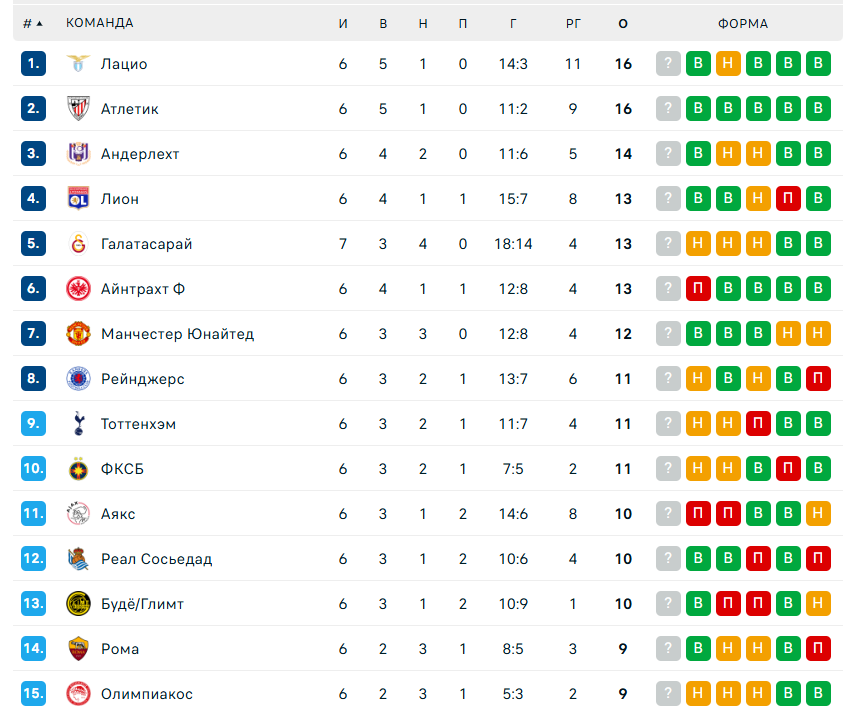Click the ФОРМА column header
The image size is (852, 714).
click(x=743, y=23)
